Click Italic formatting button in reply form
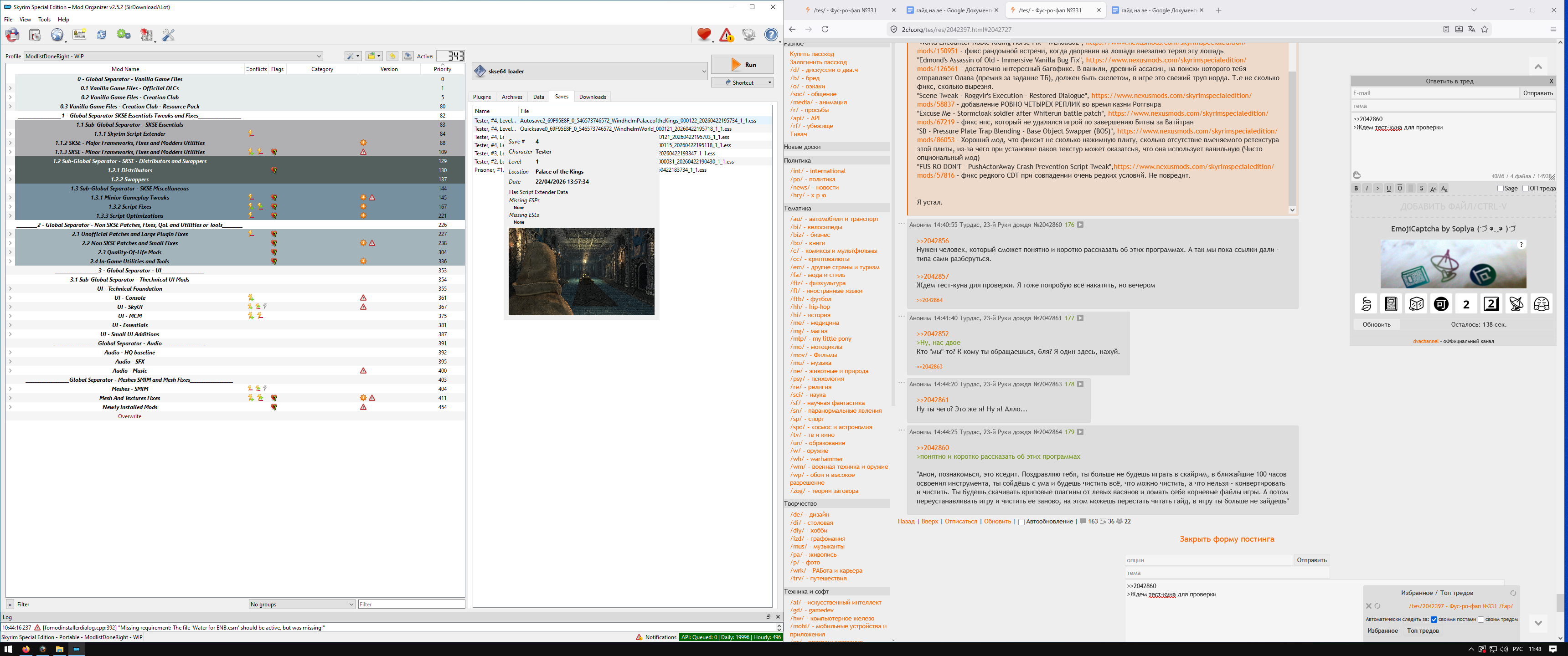Viewport: 1568px width, 656px height. point(1367,189)
